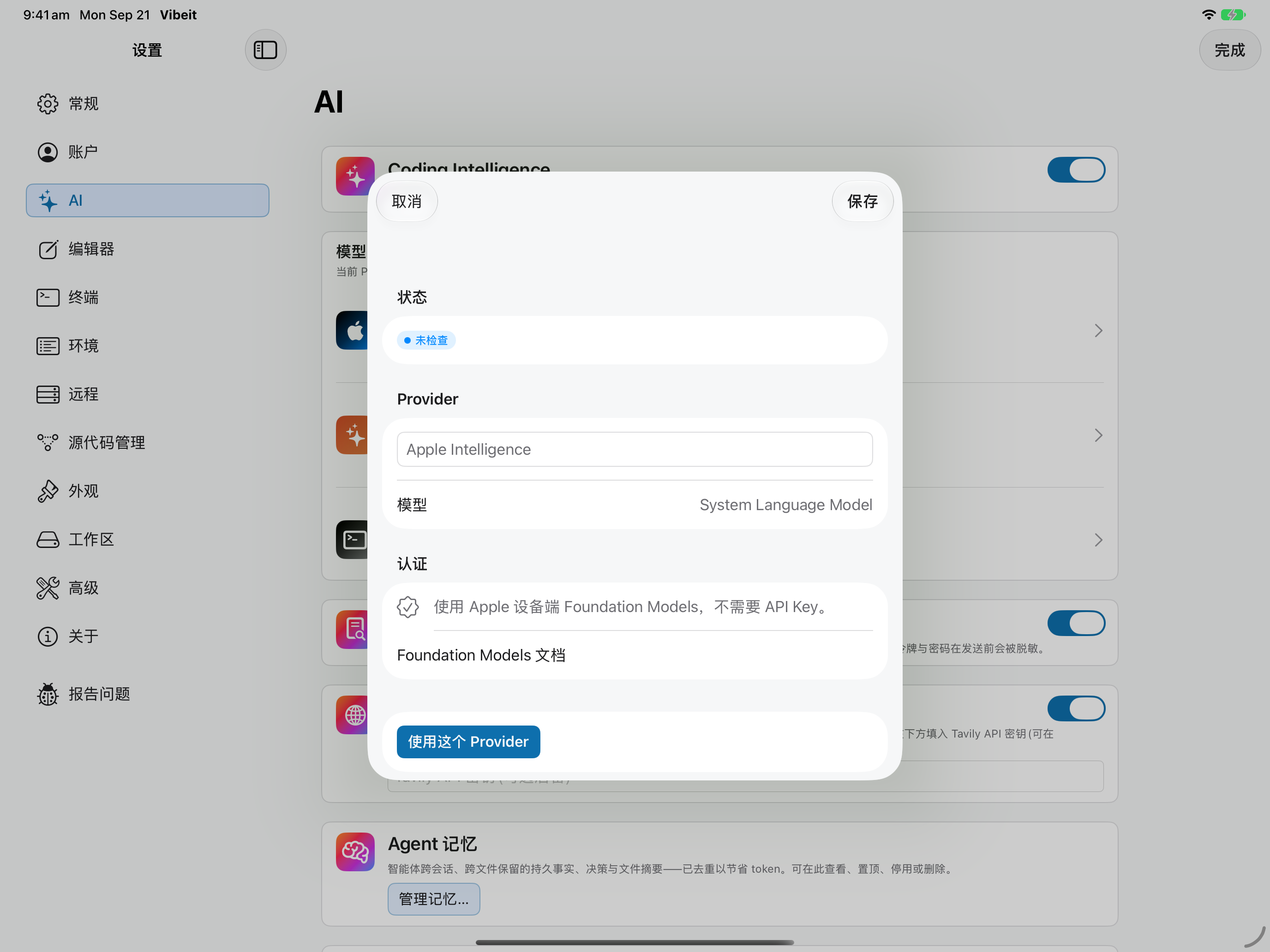
Task: Toggle the Coding Intelligence switch
Action: coord(1076,170)
